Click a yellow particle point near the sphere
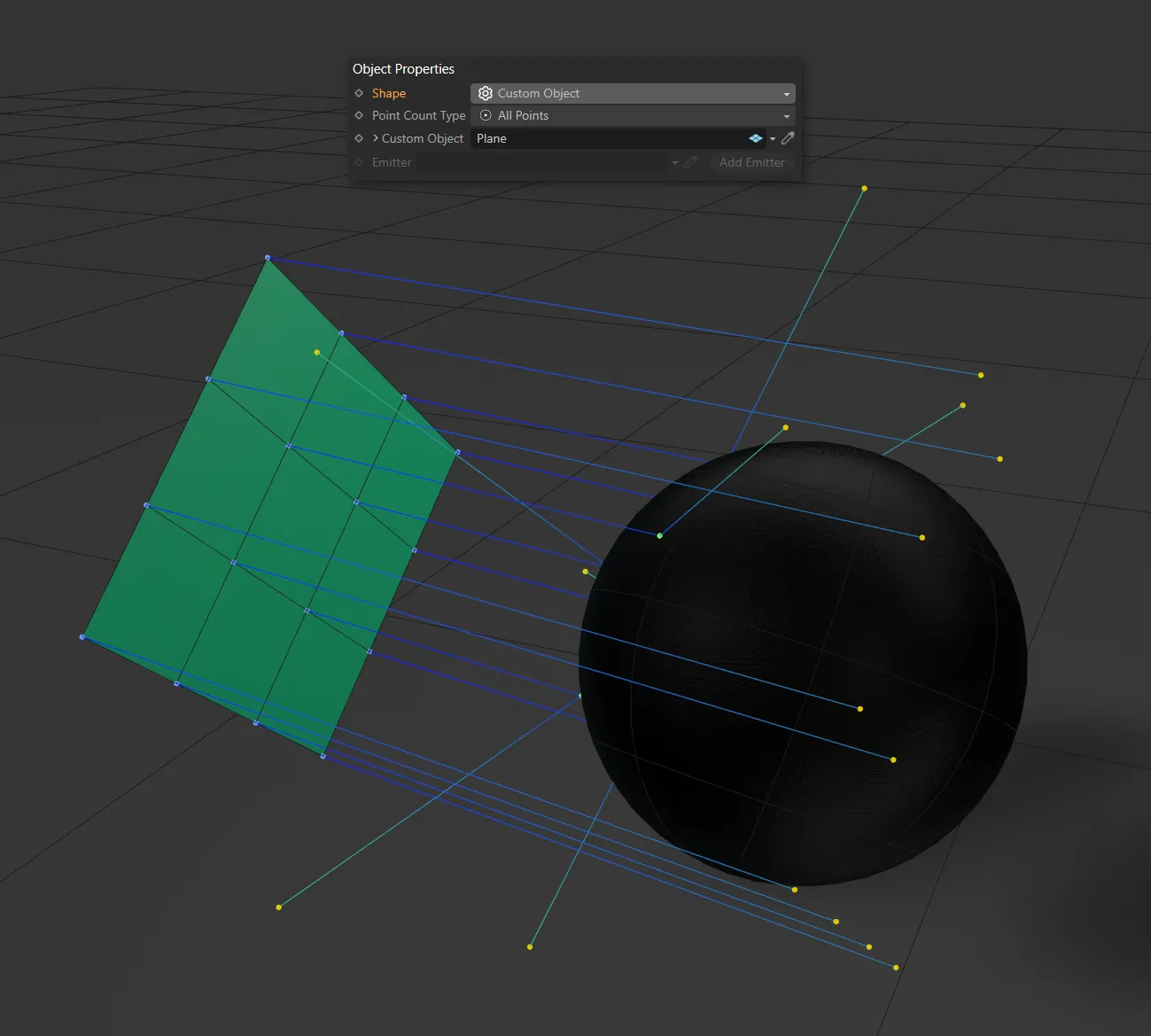Viewport: 1151px width, 1036px height. pos(859,708)
